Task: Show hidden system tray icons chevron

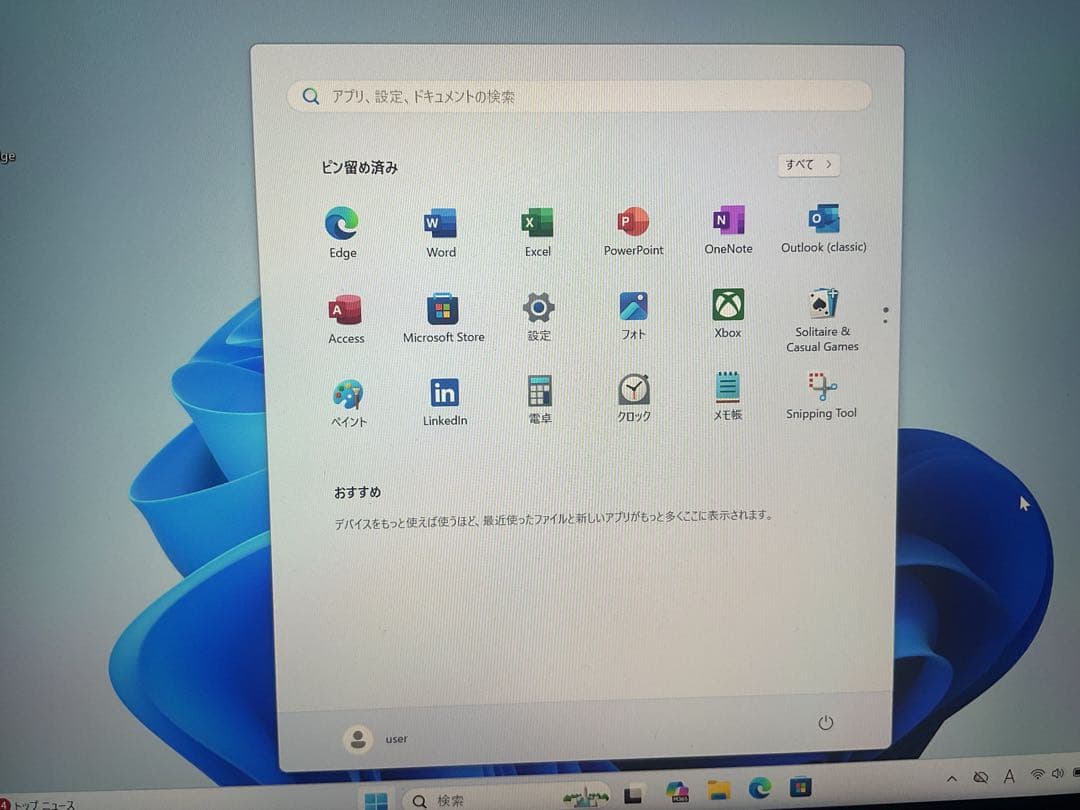Action: [x=952, y=777]
